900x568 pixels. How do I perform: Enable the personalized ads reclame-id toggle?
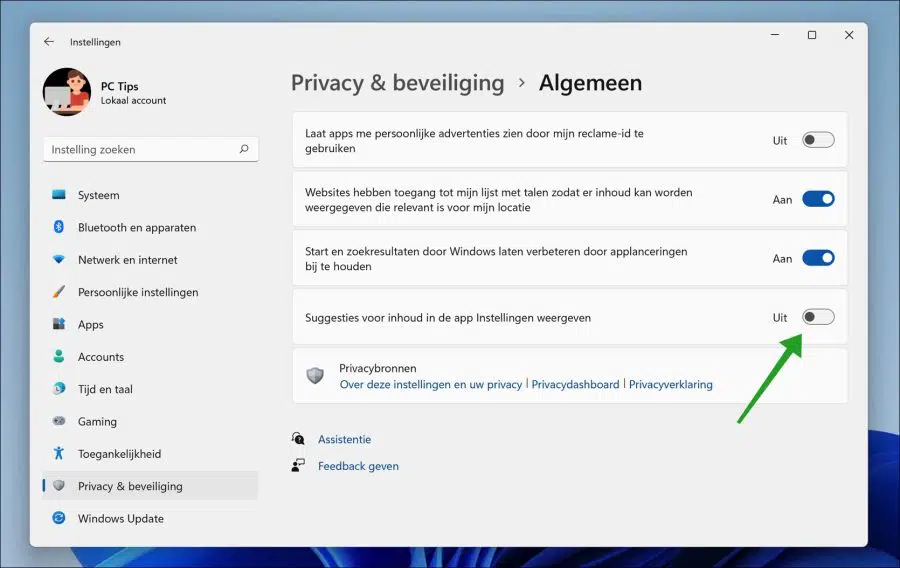click(818, 140)
